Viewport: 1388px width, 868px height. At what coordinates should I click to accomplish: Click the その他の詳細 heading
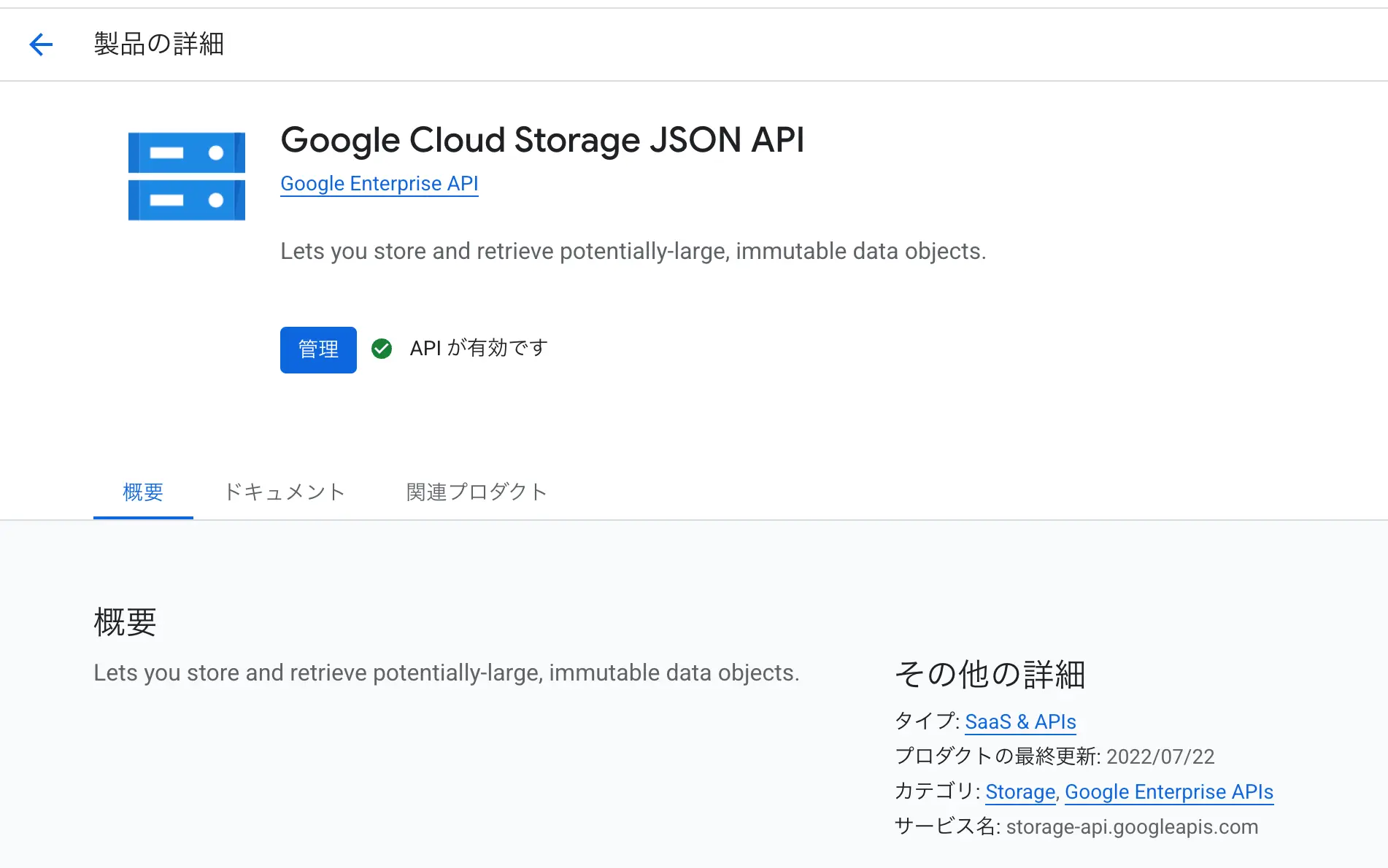[990, 674]
